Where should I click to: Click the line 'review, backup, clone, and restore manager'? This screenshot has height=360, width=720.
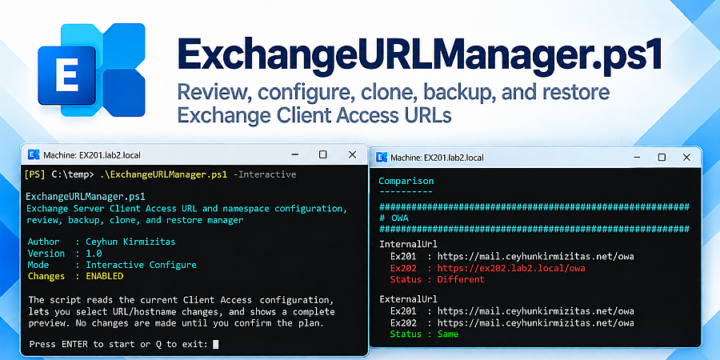135,220
